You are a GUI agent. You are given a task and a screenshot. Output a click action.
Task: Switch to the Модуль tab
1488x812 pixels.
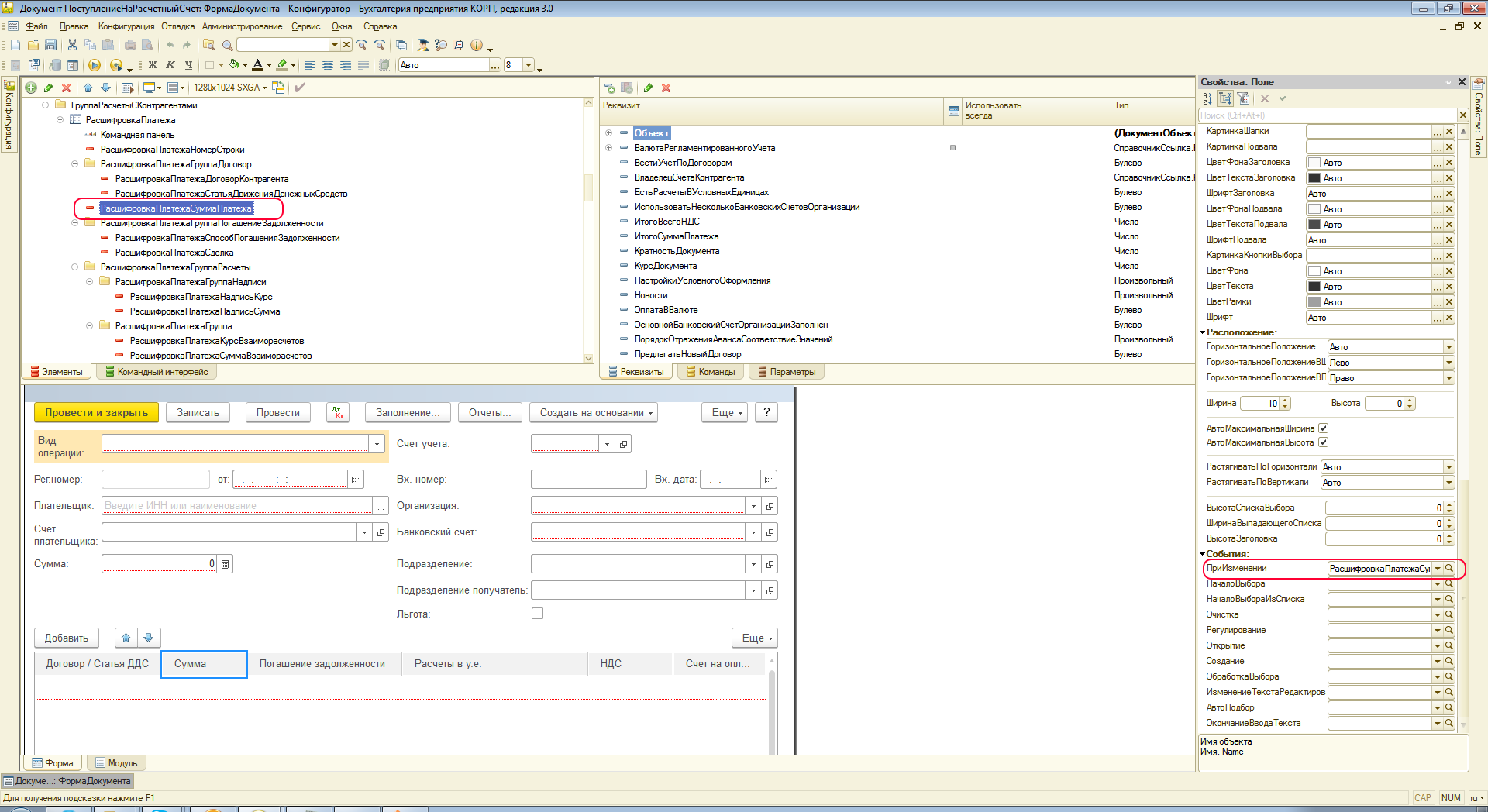point(115,763)
